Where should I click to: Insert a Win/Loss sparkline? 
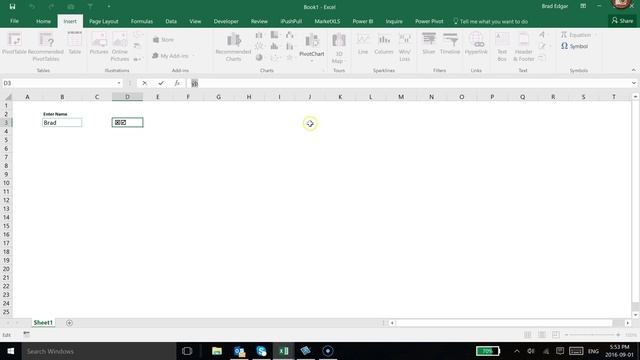(x=404, y=47)
